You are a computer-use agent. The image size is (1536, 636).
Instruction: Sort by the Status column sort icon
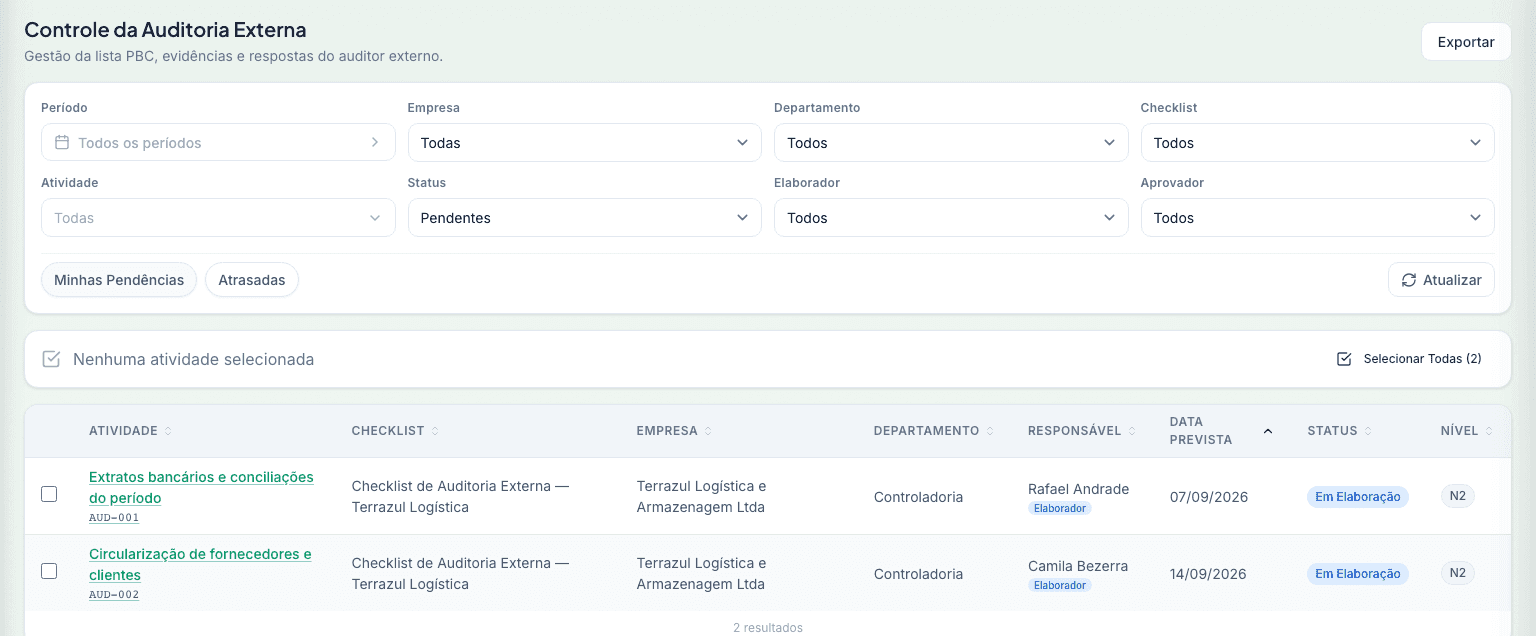pos(1368,431)
